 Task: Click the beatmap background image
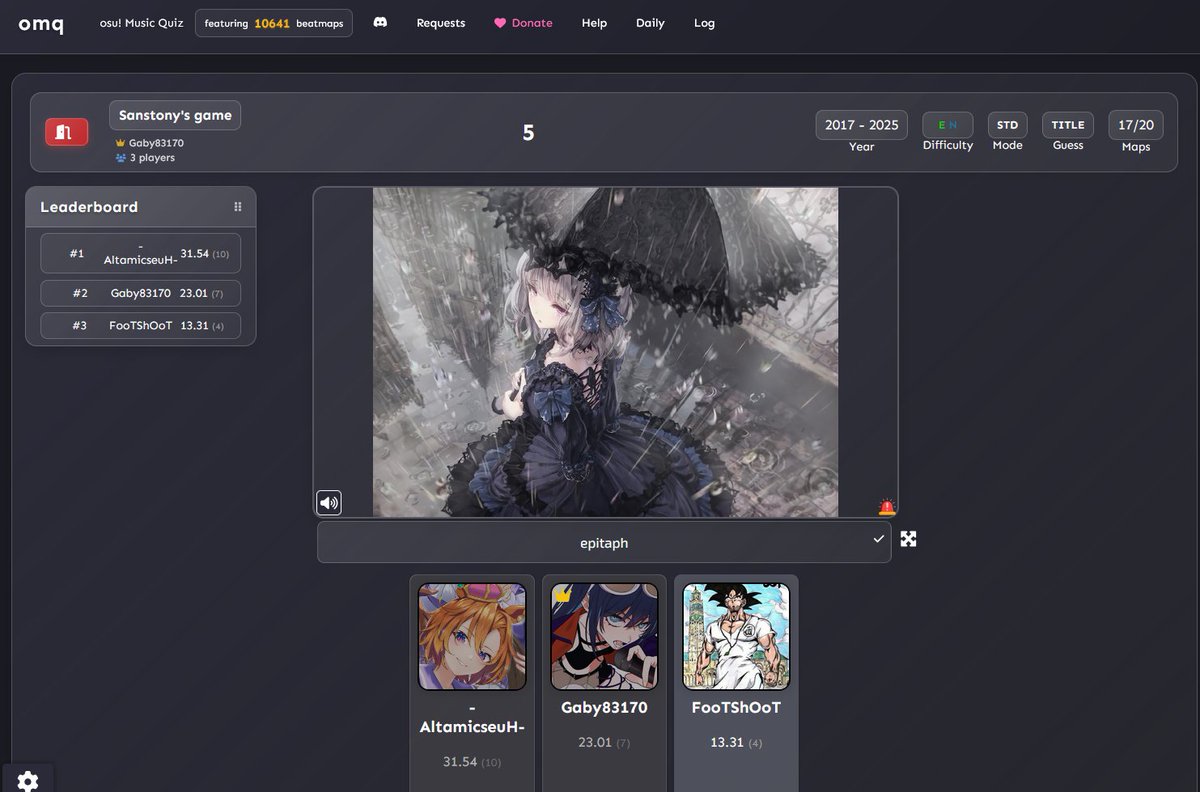tap(606, 352)
